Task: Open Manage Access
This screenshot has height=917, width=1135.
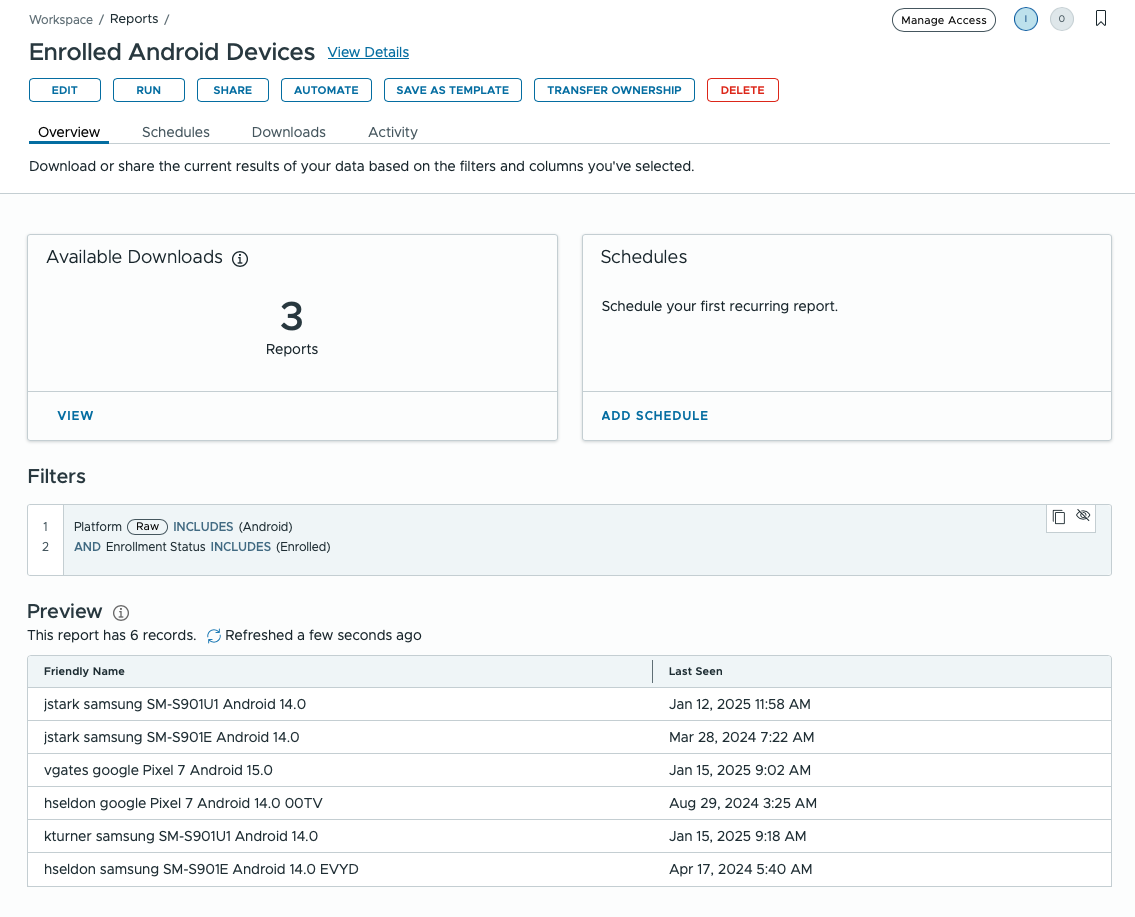Action: tap(943, 19)
